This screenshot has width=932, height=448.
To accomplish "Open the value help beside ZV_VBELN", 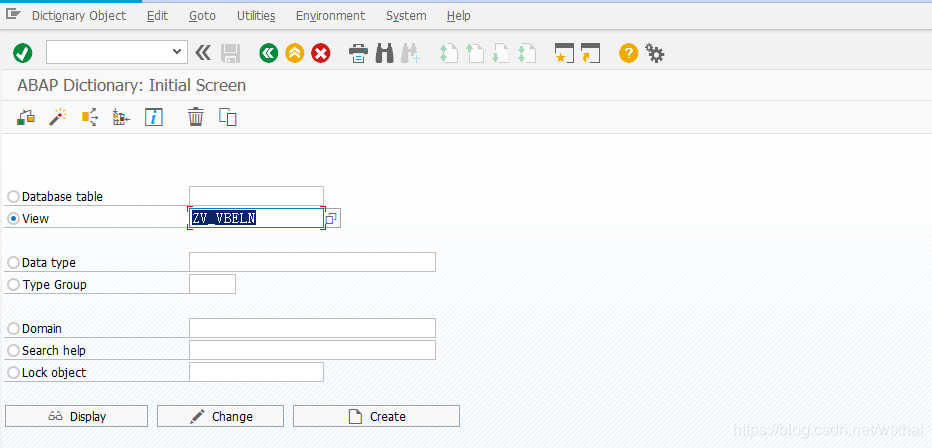I will pos(332,219).
